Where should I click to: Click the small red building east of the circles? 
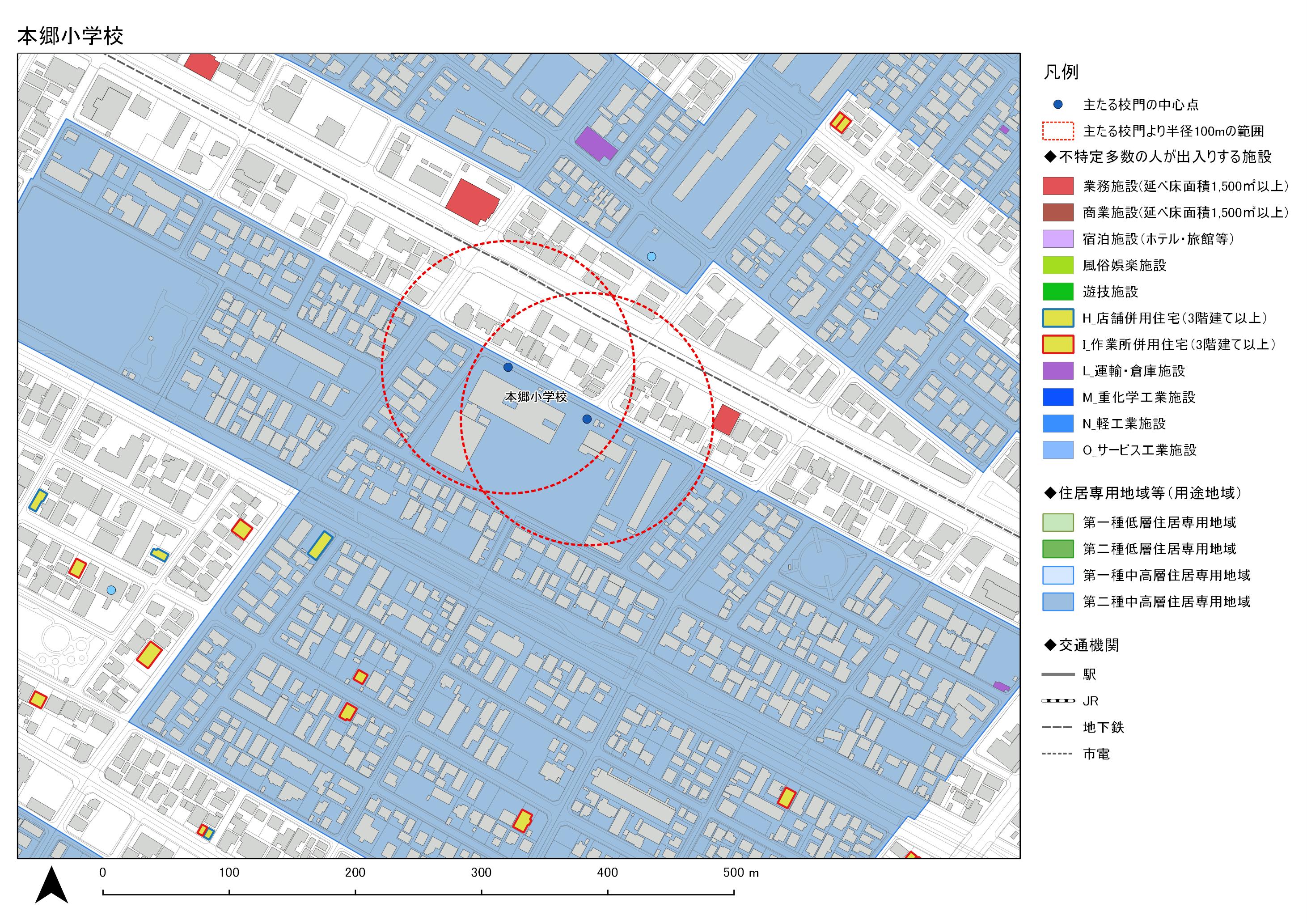[x=726, y=420]
